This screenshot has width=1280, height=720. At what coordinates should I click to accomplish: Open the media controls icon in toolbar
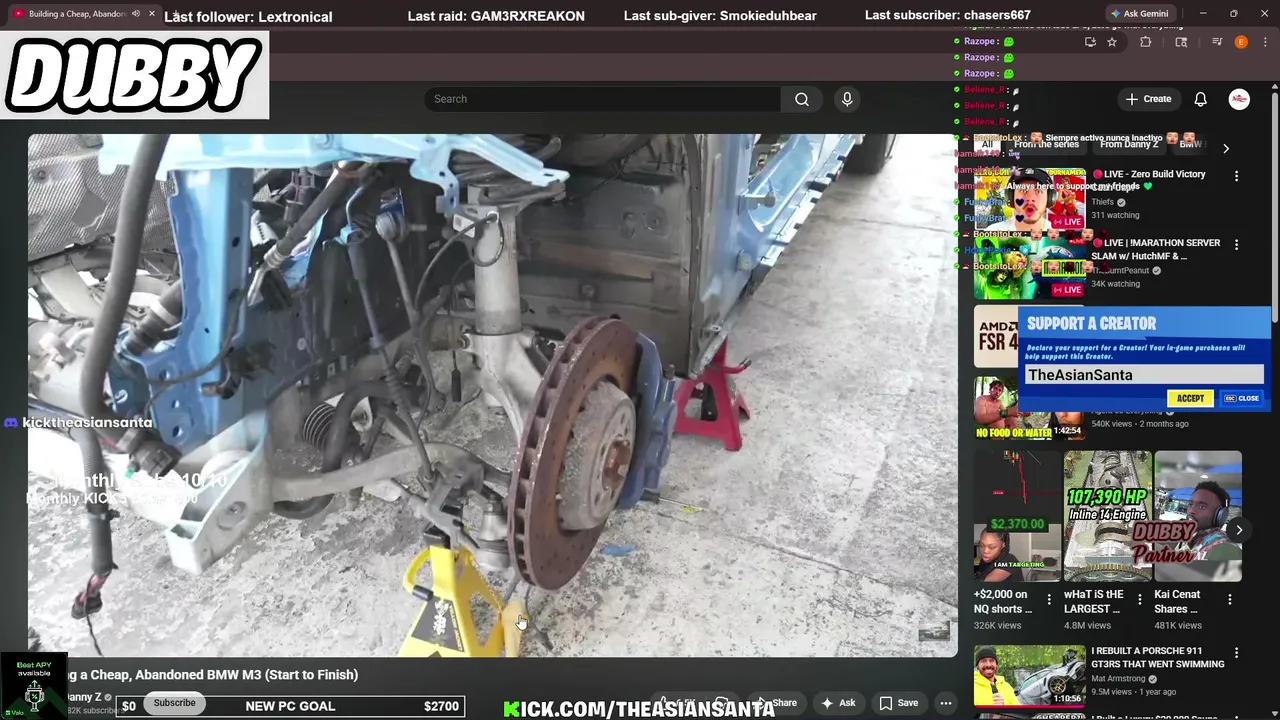point(1217,42)
